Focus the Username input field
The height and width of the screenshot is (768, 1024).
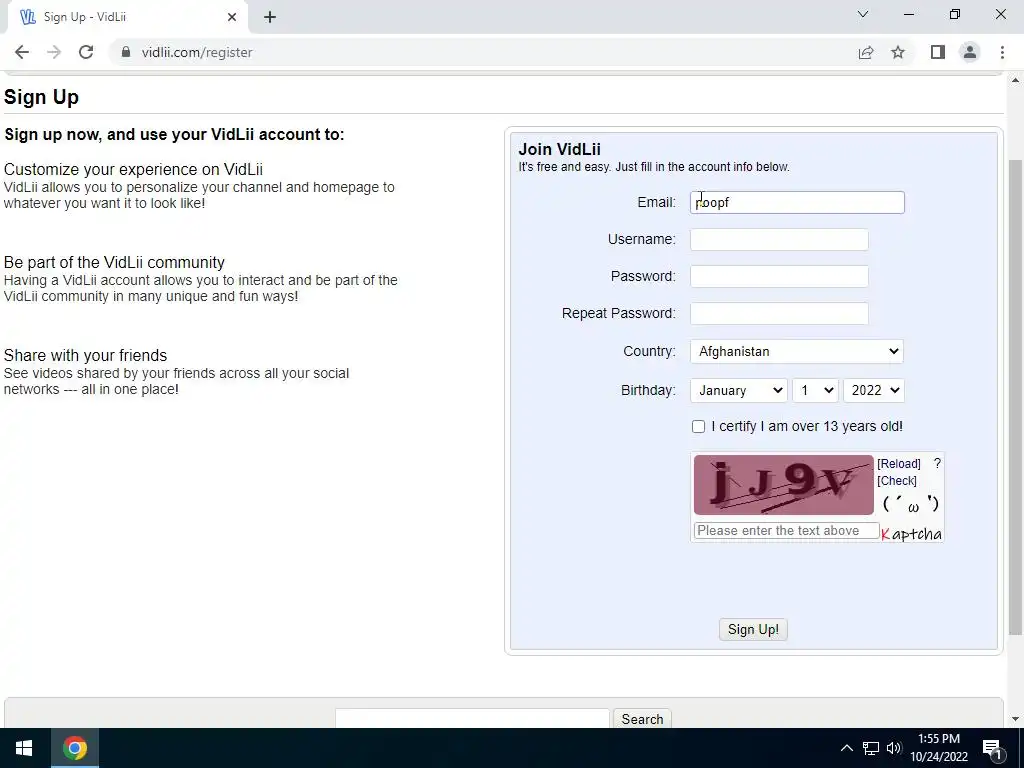click(x=779, y=240)
